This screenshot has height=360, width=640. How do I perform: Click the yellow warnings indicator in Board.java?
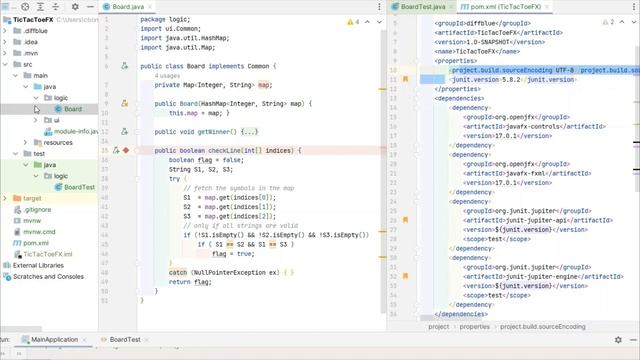click(353, 22)
